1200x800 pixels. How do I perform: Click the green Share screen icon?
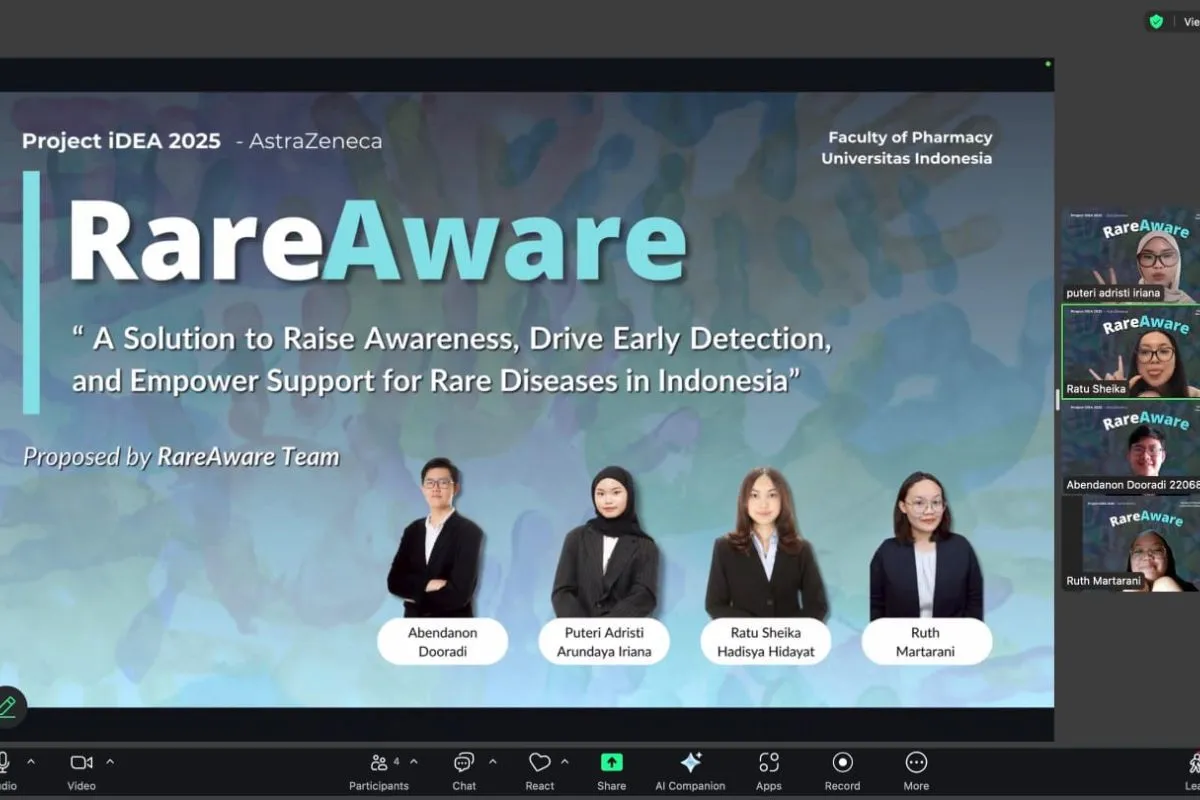(x=611, y=763)
